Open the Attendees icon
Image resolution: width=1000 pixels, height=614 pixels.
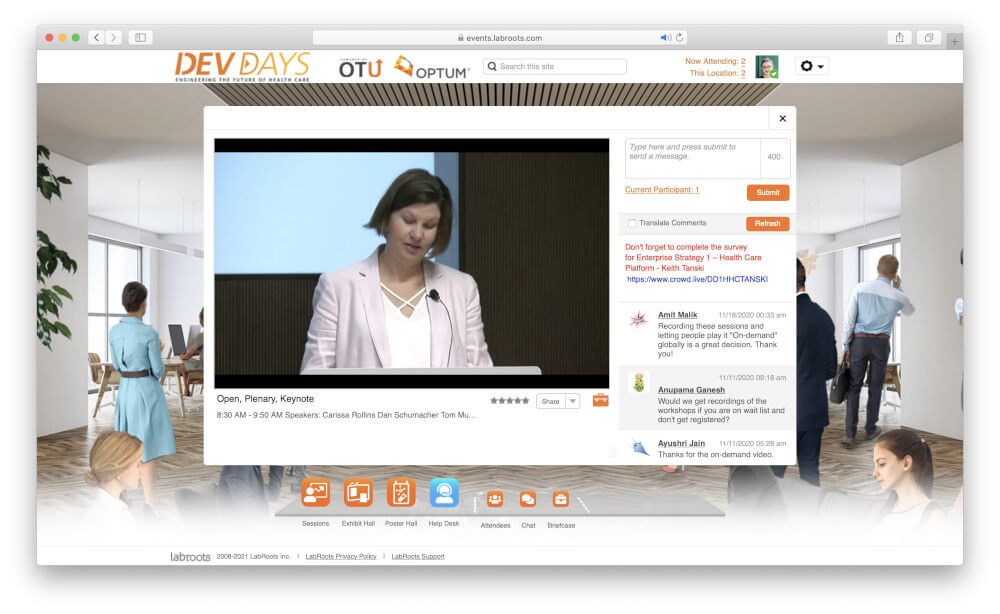[495, 499]
